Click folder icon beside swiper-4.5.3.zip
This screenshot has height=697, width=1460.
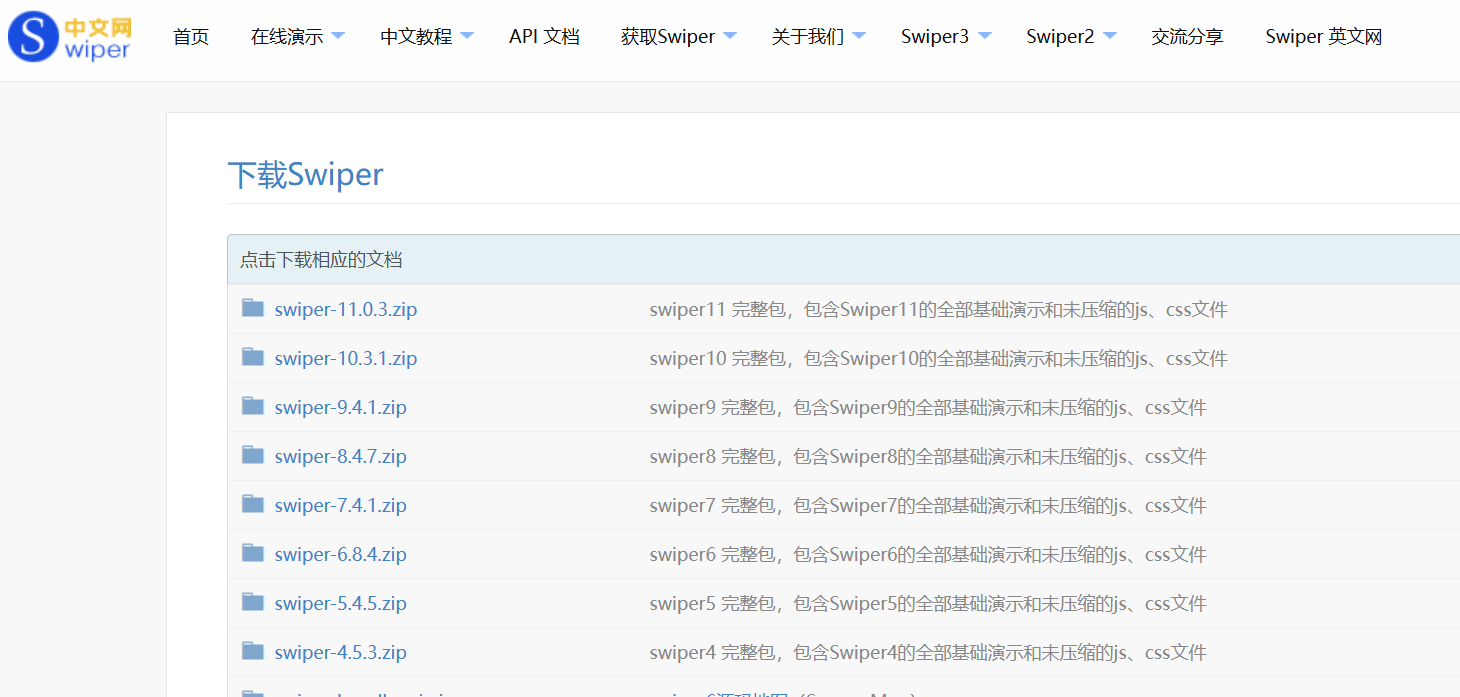coord(253,651)
